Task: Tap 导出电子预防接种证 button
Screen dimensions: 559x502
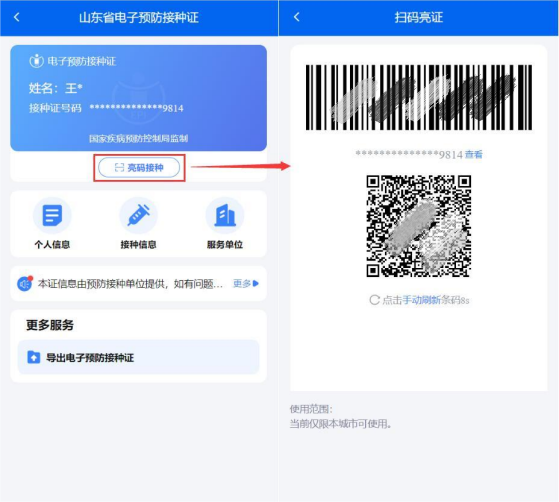Action: click(x=139, y=357)
